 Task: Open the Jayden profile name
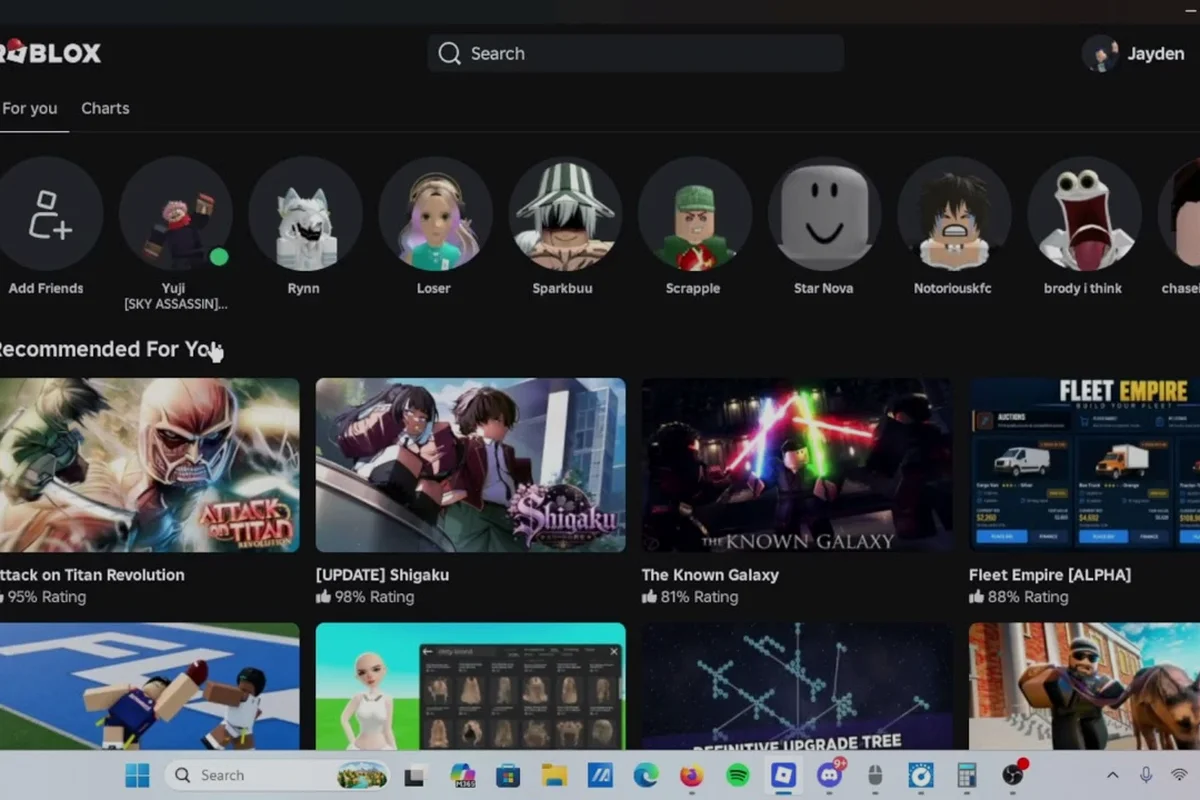coord(1156,54)
